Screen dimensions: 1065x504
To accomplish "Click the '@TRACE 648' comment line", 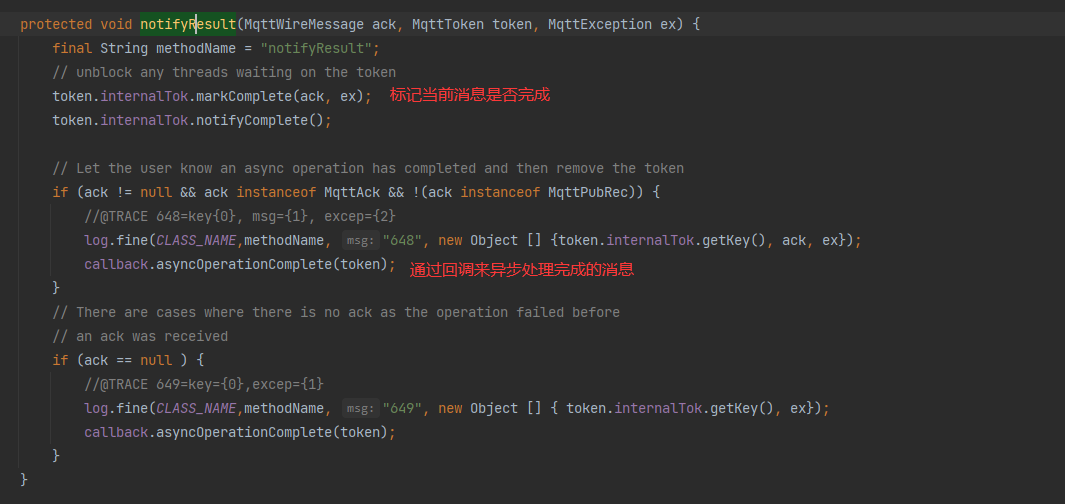I will tap(240, 217).
